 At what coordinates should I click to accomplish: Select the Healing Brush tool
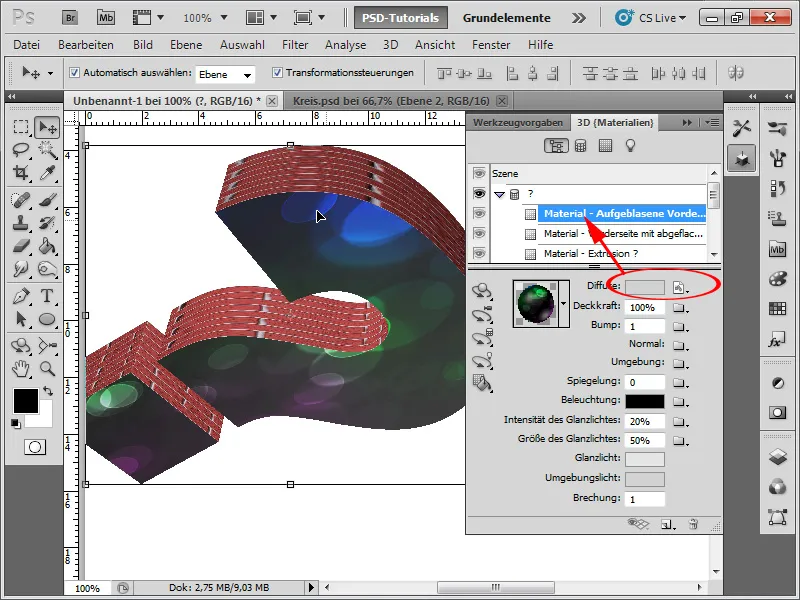(x=20, y=199)
